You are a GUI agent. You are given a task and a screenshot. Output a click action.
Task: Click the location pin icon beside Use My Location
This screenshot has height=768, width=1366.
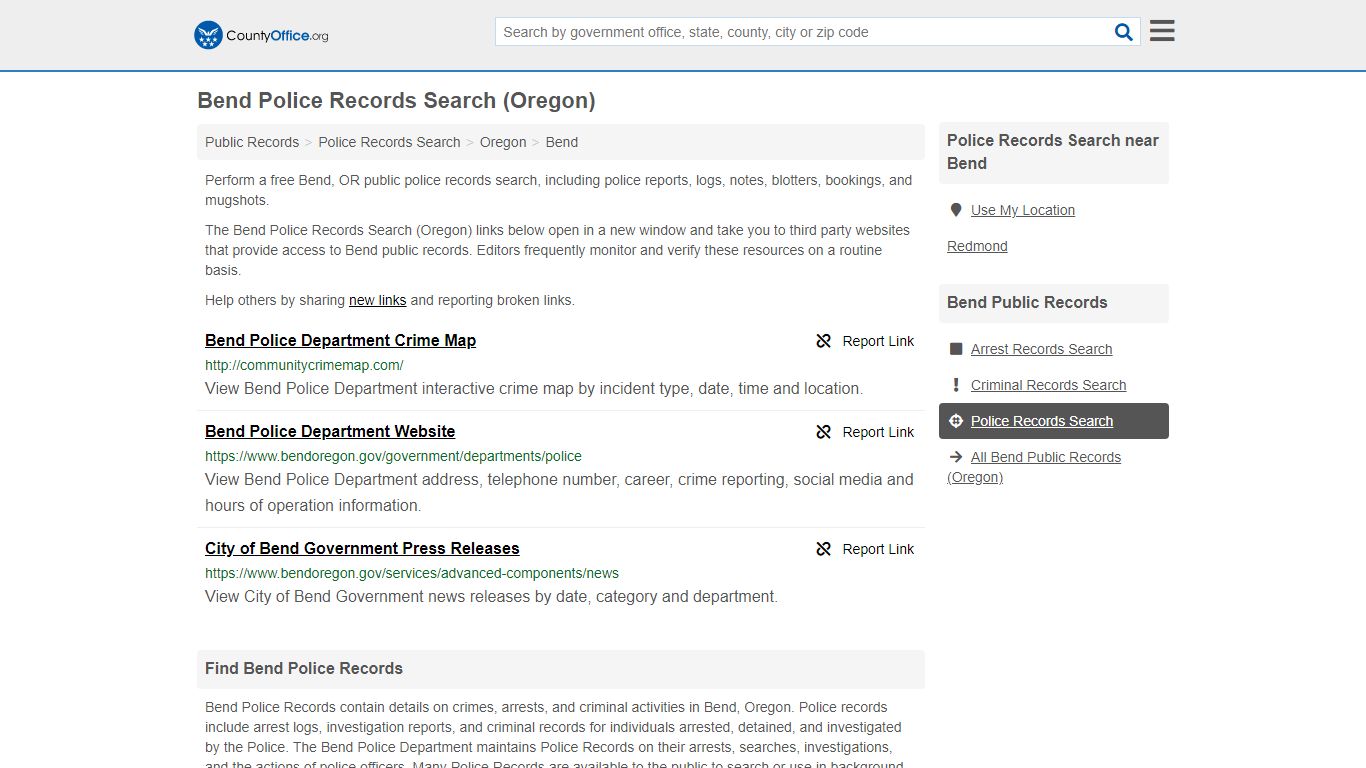tap(956, 210)
